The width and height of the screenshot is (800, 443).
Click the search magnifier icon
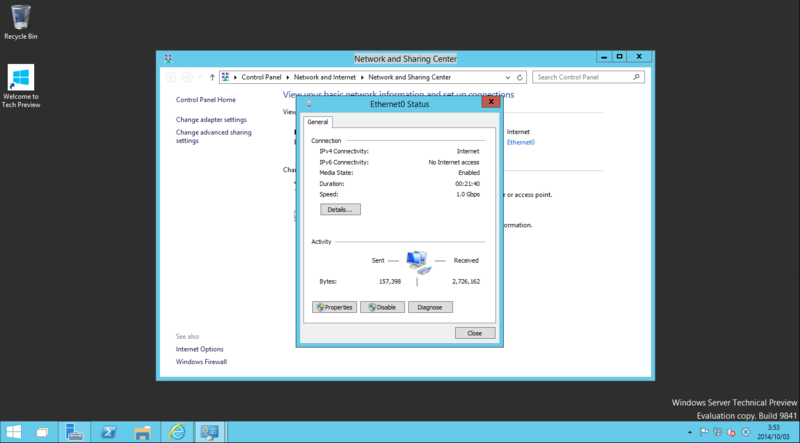pos(636,77)
